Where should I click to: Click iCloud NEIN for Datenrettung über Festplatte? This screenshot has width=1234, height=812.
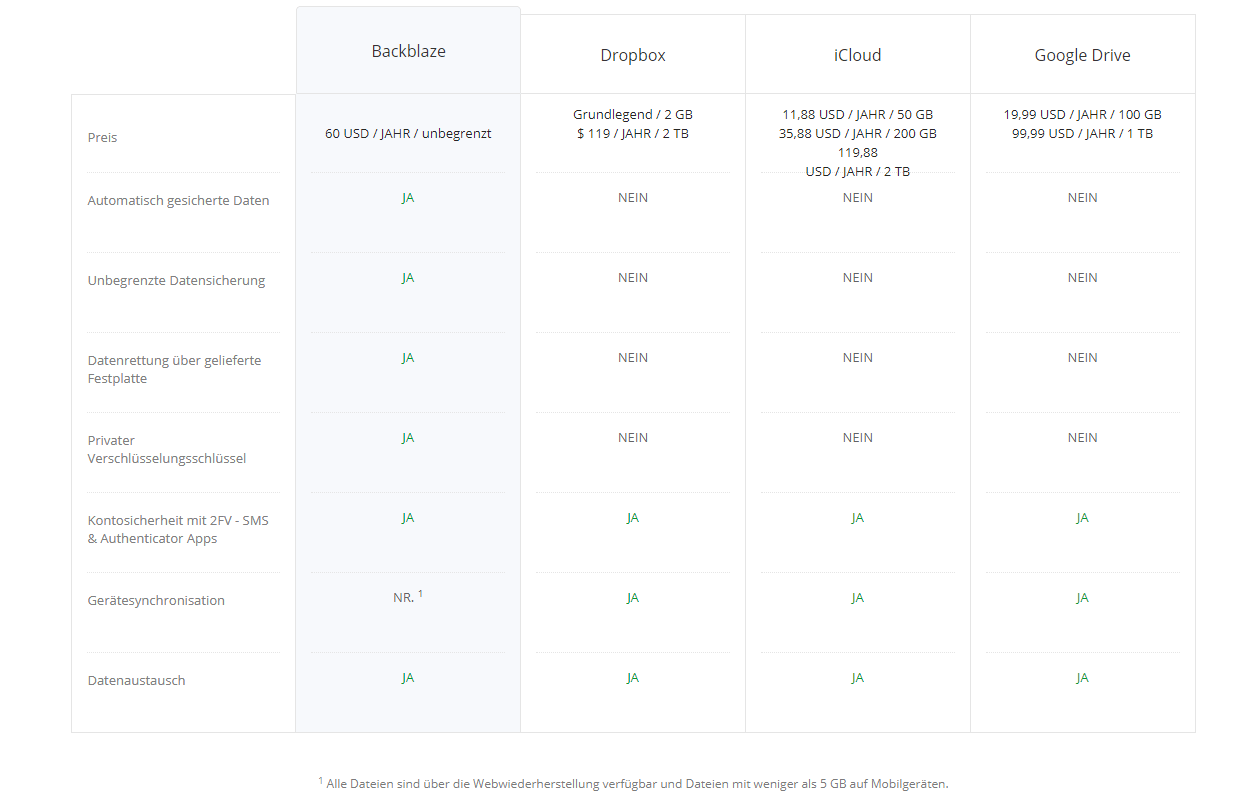pyautogui.click(x=858, y=357)
